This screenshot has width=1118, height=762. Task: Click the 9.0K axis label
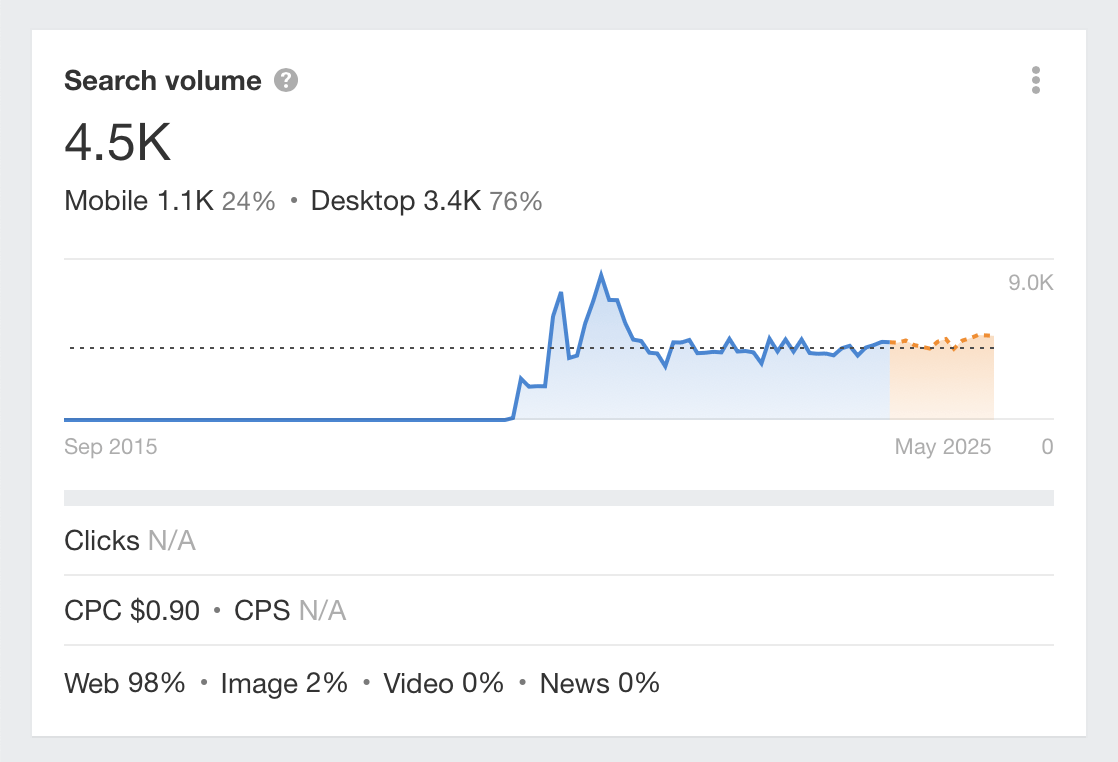(1028, 283)
